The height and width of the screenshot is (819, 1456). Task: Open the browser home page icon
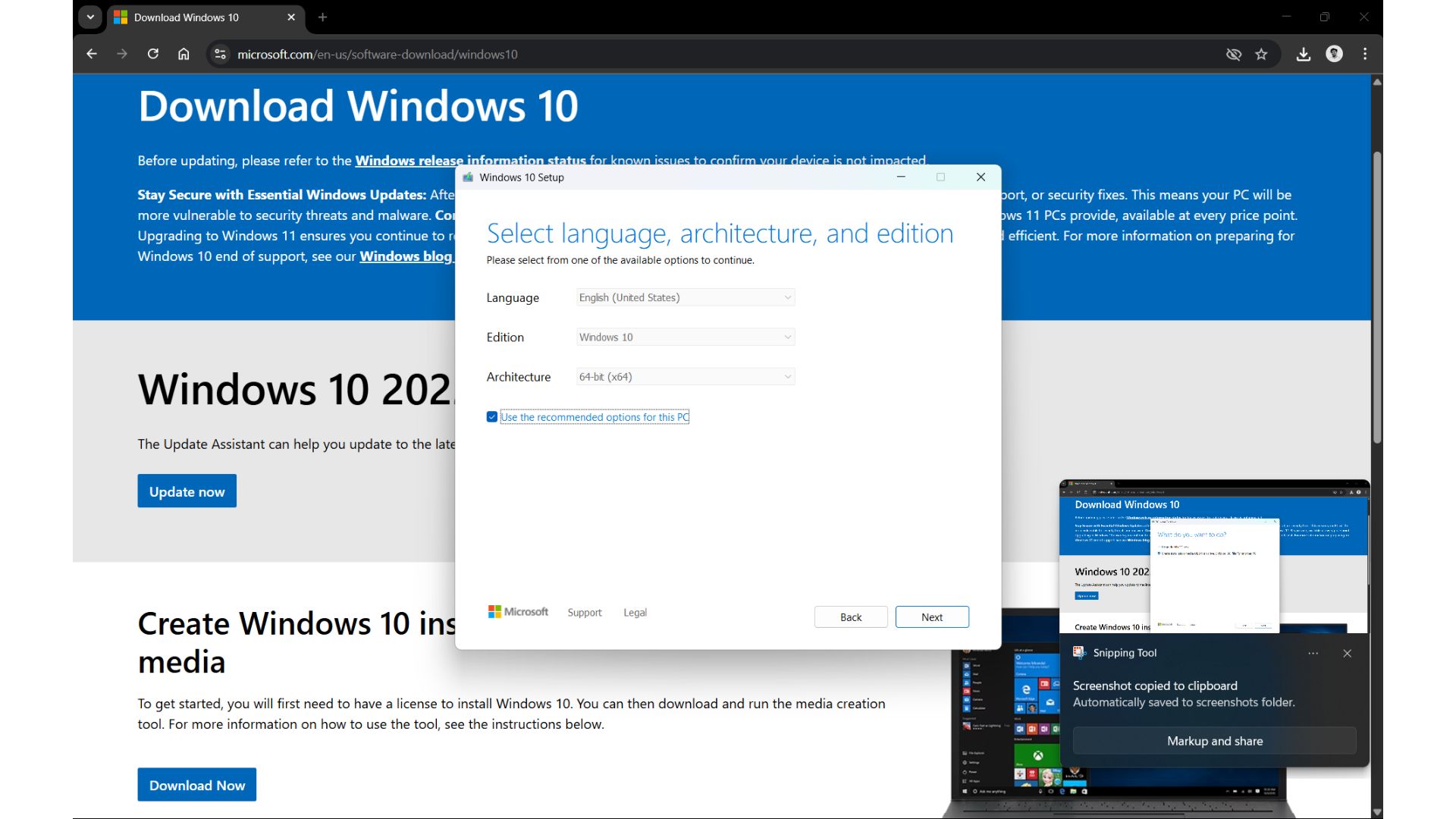click(x=184, y=54)
